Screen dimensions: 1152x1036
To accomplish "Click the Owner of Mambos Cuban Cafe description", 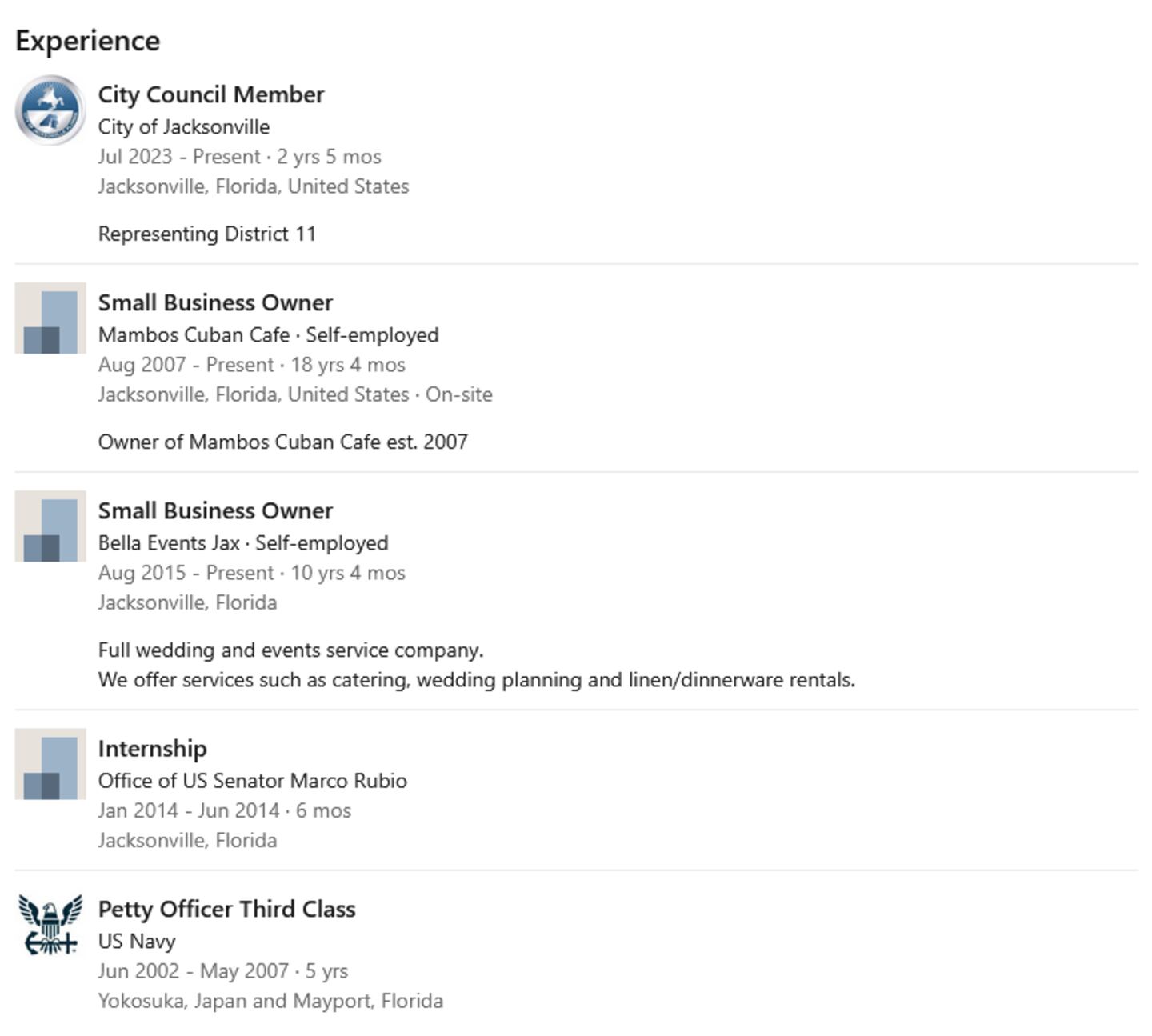I will click(283, 442).
